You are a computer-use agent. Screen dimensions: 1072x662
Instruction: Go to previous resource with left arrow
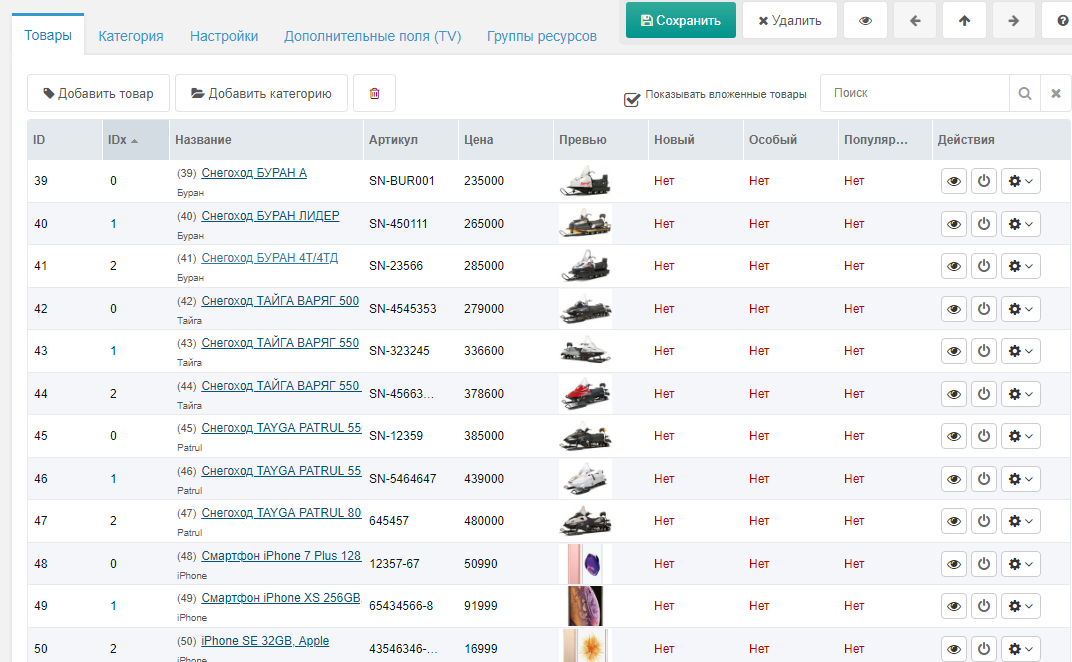pyautogui.click(x=915, y=21)
